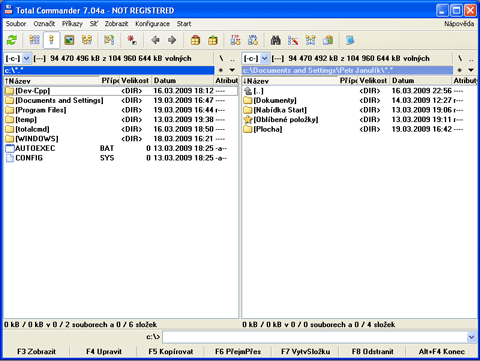Open the Konfigurace menu
Image resolution: width=480 pixels, height=361 pixels.
[152, 24]
